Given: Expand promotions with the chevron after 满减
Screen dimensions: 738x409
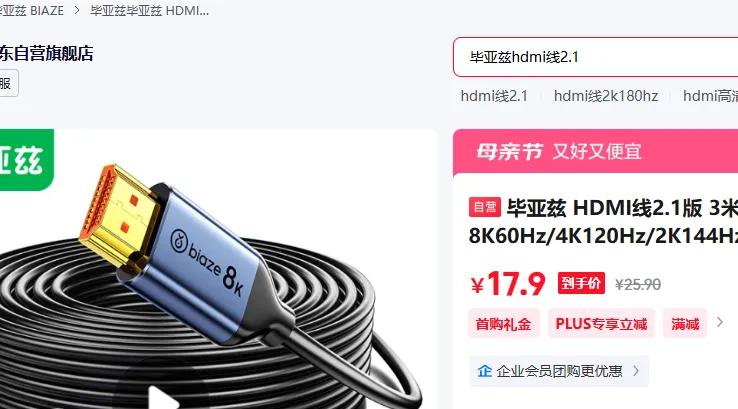Looking at the screenshot, I should pos(720,323).
